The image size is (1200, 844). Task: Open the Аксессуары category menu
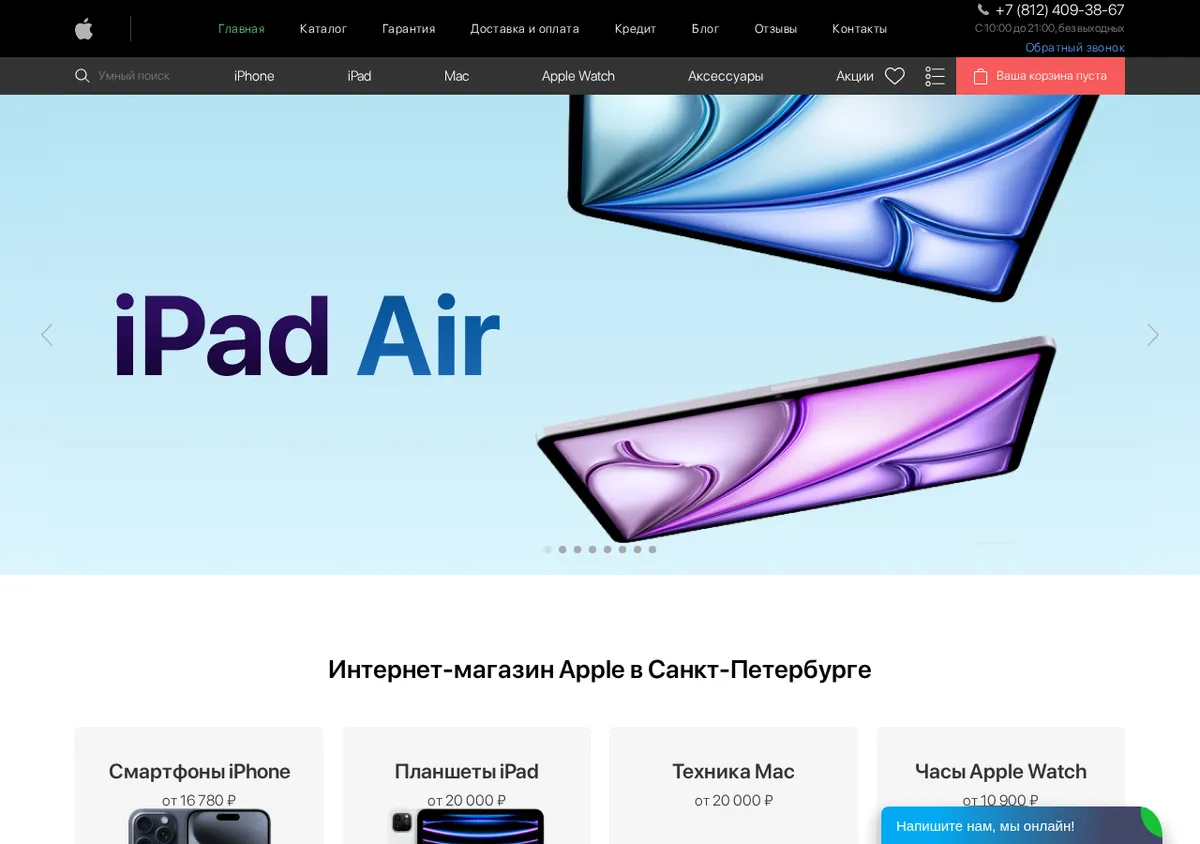click(726, 76)
